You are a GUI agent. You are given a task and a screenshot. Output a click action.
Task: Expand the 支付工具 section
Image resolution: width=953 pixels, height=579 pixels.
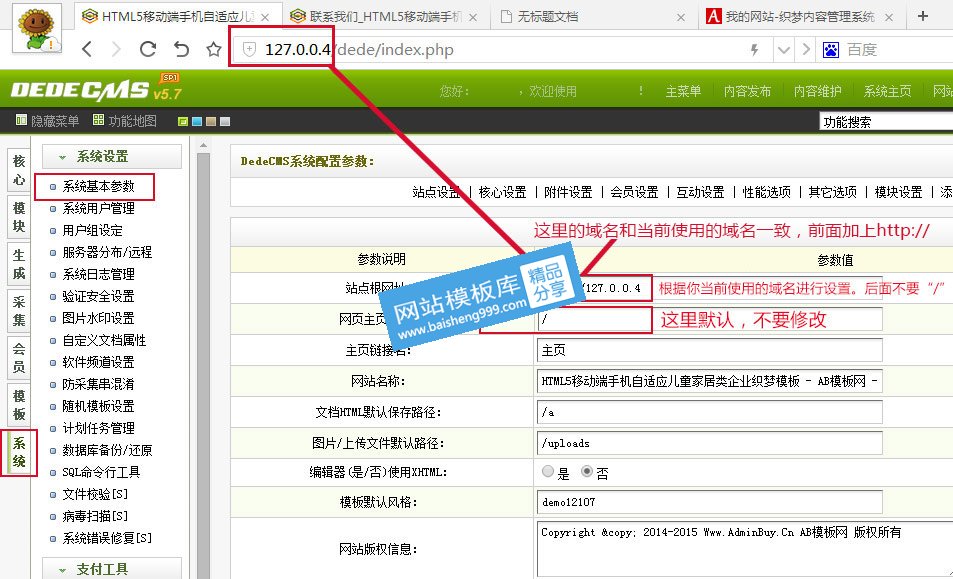click(112, 569)
